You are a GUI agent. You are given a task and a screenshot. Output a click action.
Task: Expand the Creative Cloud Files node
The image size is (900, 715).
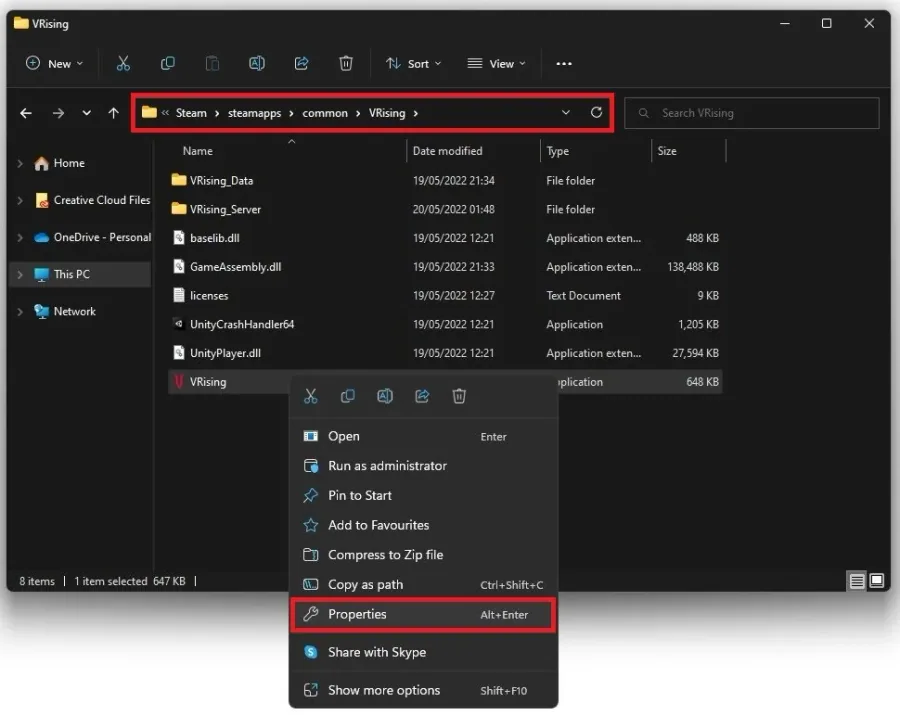(x=20, y=200)
